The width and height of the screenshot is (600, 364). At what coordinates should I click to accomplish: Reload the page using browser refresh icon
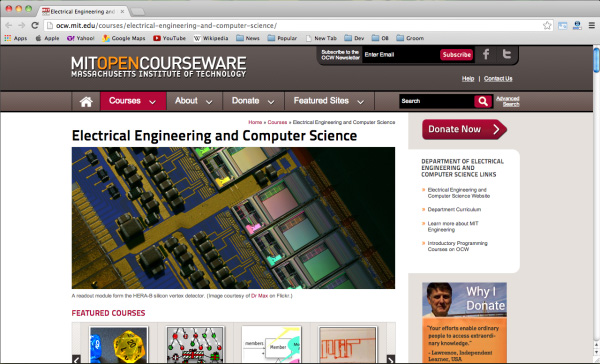[x=35, y=25]
